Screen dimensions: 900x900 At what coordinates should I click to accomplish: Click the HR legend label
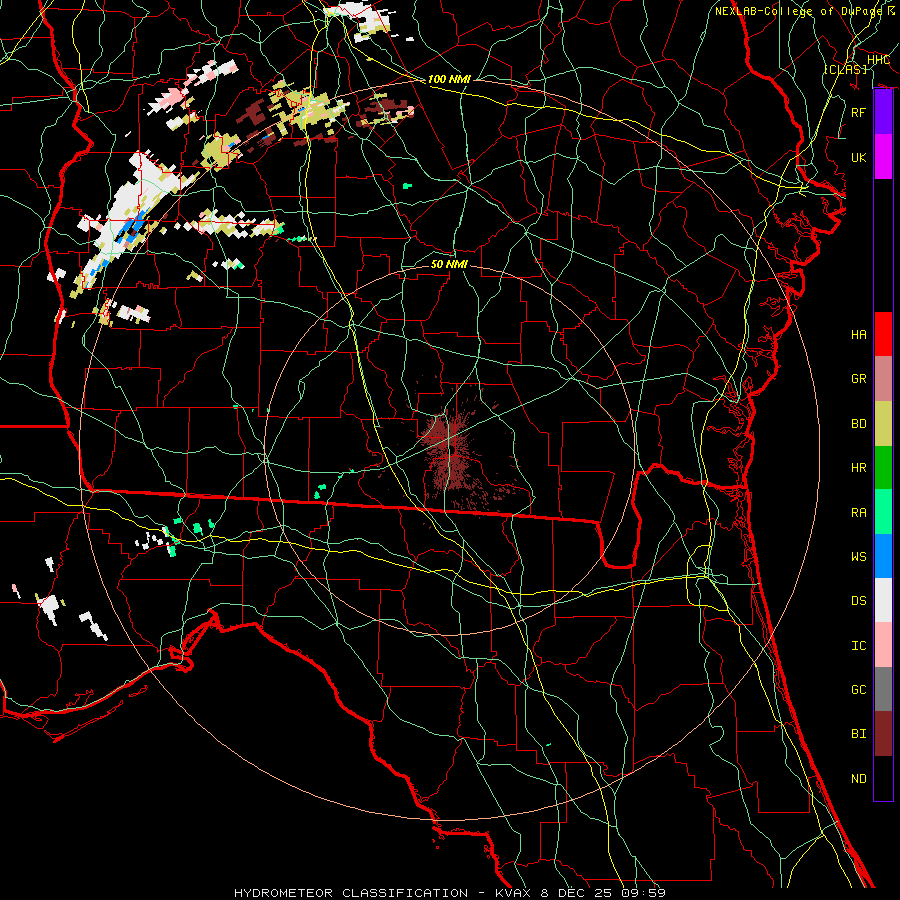point(859,468)
